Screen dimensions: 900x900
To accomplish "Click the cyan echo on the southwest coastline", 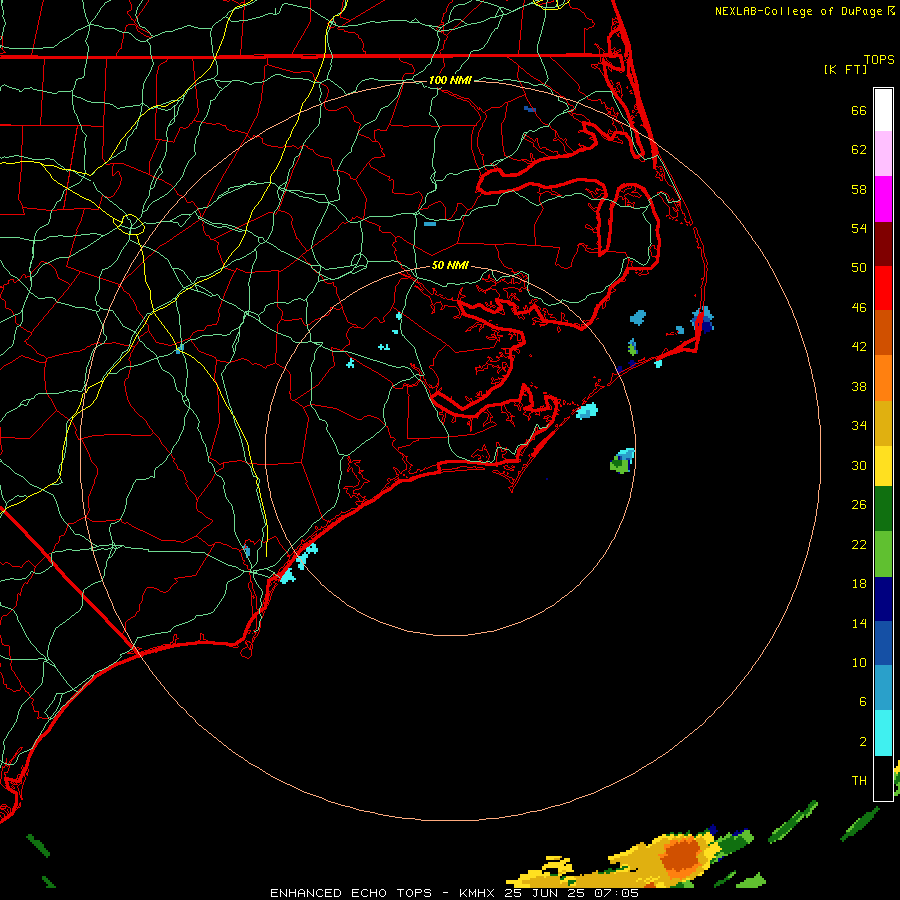I will 288,575.
